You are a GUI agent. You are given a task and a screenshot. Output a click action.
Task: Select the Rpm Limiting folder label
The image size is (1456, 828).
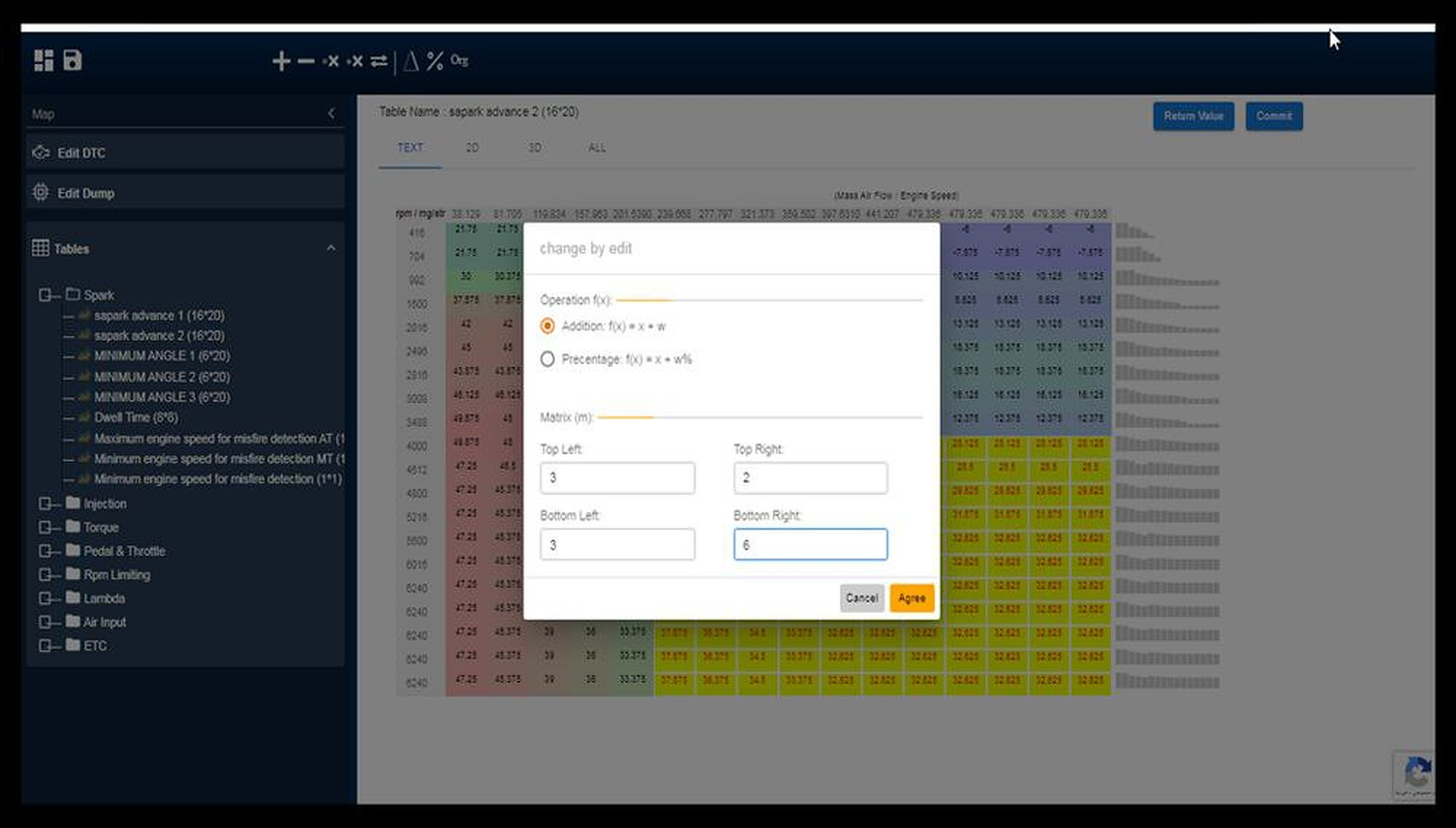pyautogui.click(x=116, y=575)
